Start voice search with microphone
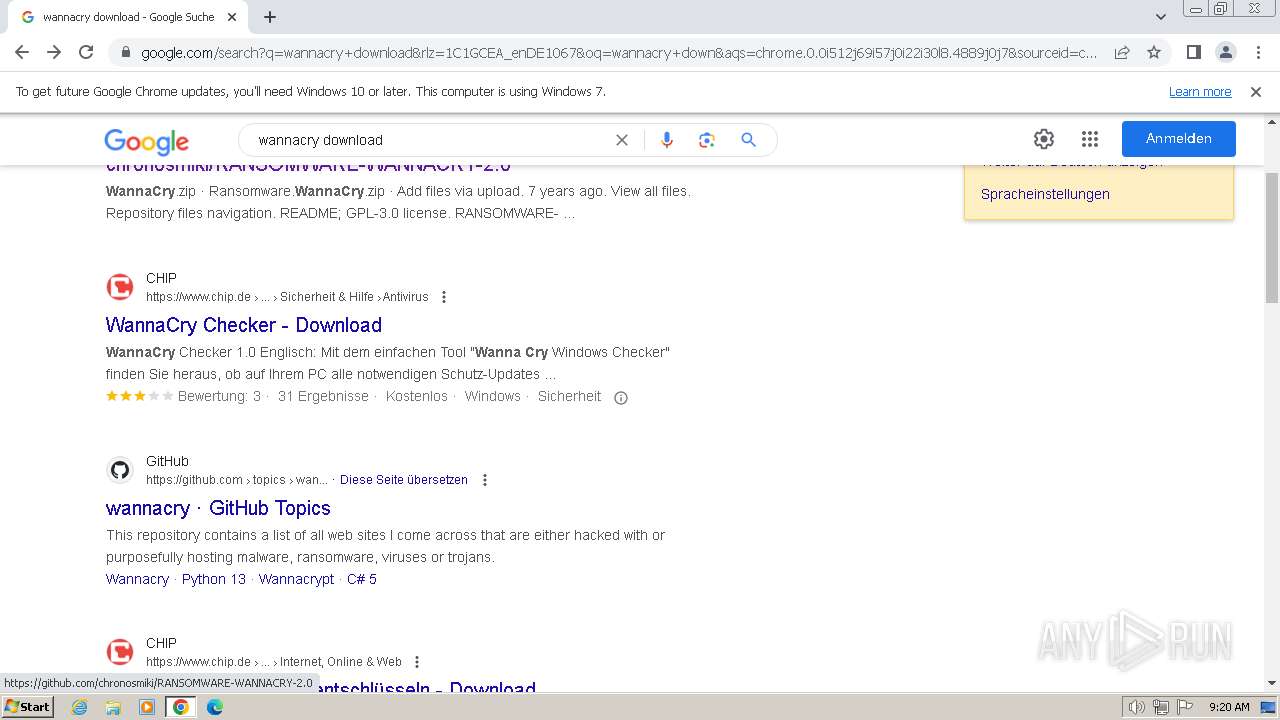The width and height of the screenshot is (1280, 720). pos(667,140)
